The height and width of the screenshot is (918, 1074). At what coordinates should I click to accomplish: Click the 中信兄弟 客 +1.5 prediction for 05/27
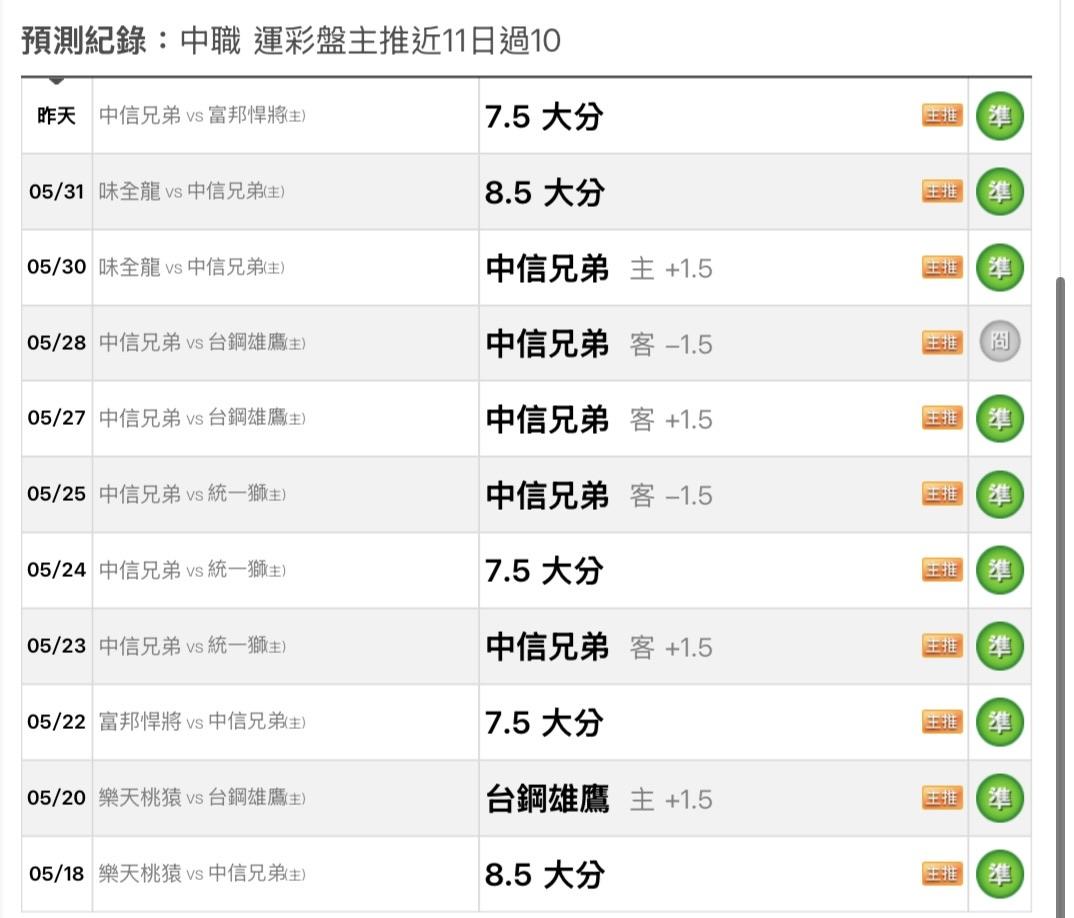point(599,419)
